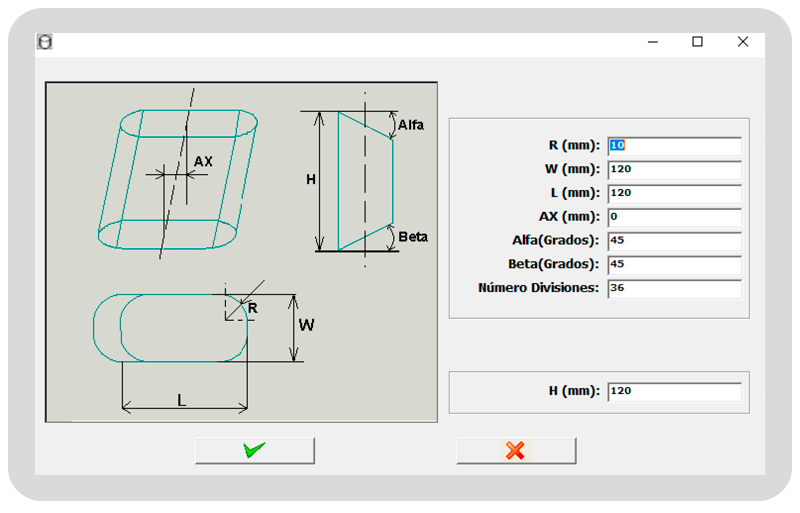This screenshot has height=513, width=800.
Task: Focus the H (mm) height input field
Action: pyautogui.click(x=673, y=391)
